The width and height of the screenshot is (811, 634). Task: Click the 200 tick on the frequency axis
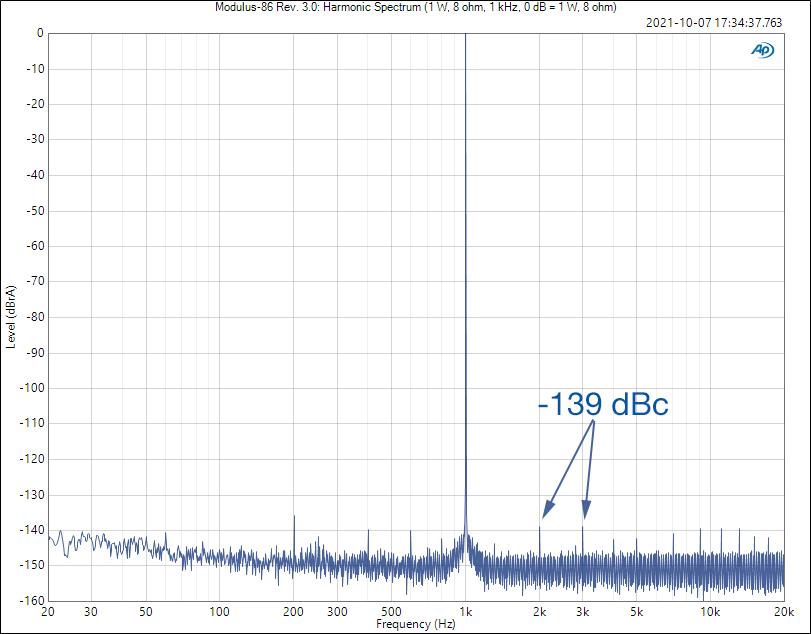(x=293, y=612)
